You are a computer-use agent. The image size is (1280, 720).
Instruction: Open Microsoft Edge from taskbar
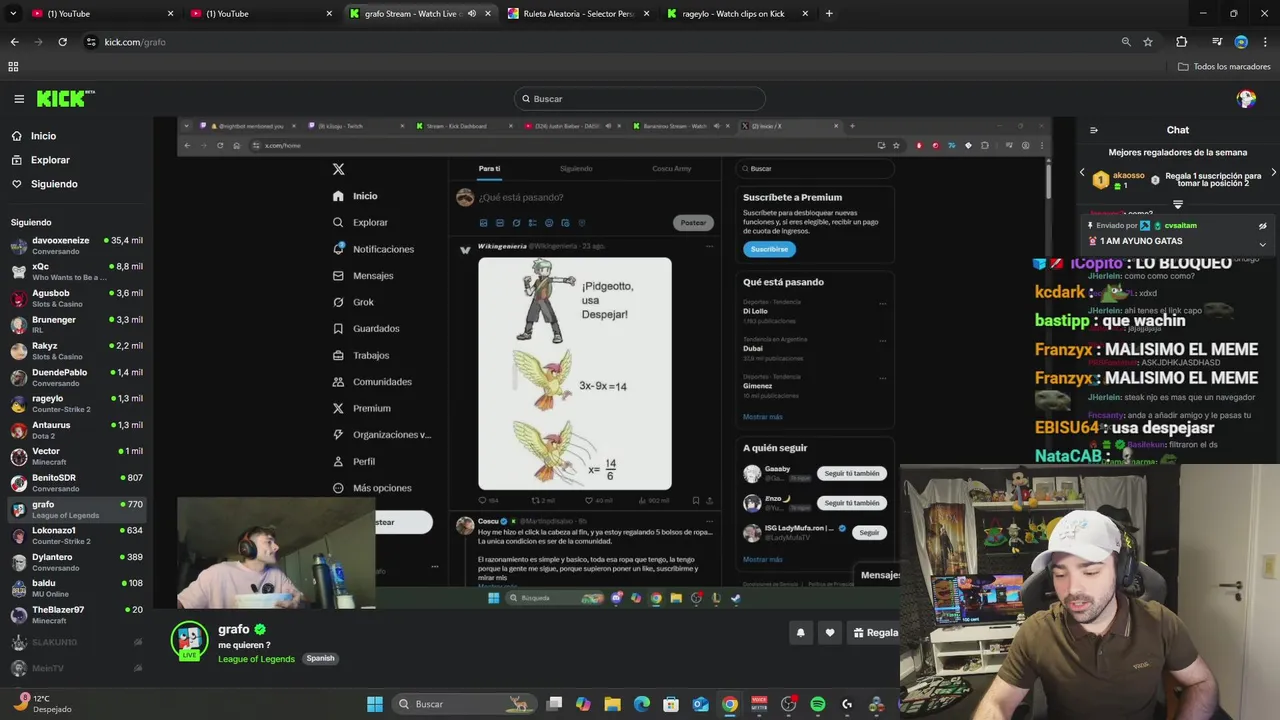[x=642, y=704]
